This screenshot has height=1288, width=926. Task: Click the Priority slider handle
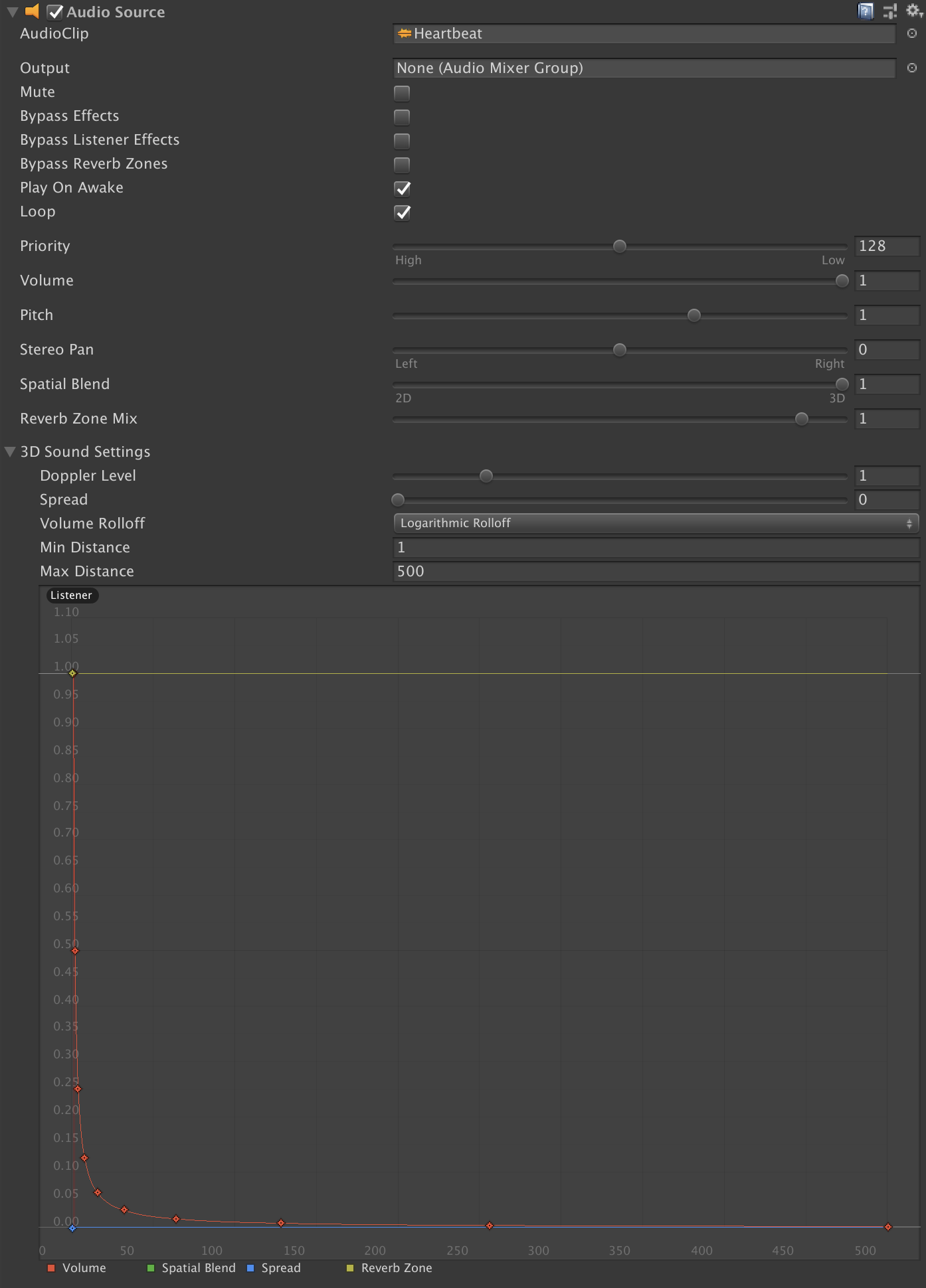point(620,246)
